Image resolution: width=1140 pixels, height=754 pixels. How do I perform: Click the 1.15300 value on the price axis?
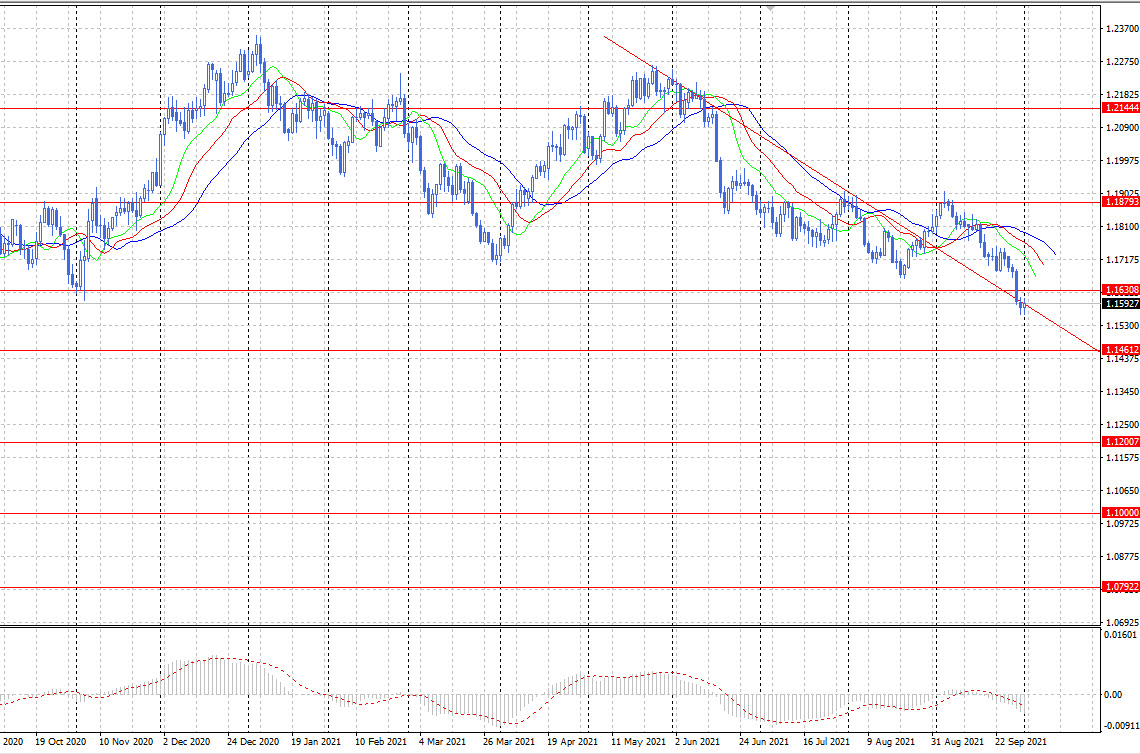point(1122,326)
